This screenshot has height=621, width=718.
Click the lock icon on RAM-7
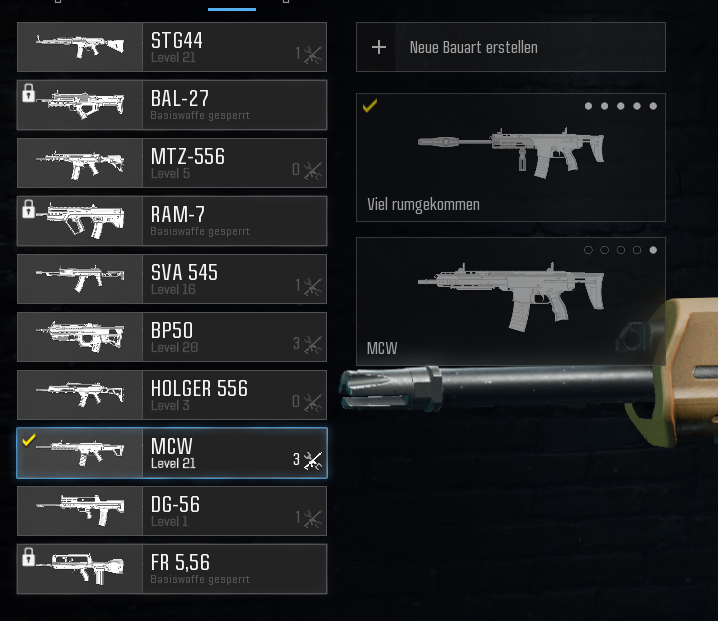coord(28,209)
